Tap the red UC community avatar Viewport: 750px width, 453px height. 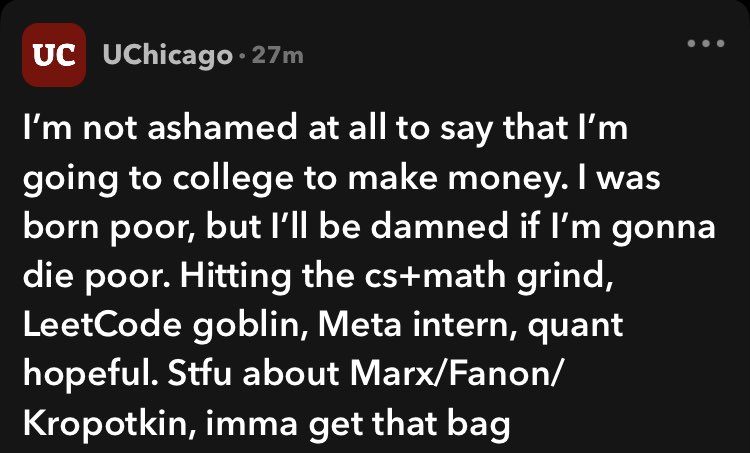54,55
